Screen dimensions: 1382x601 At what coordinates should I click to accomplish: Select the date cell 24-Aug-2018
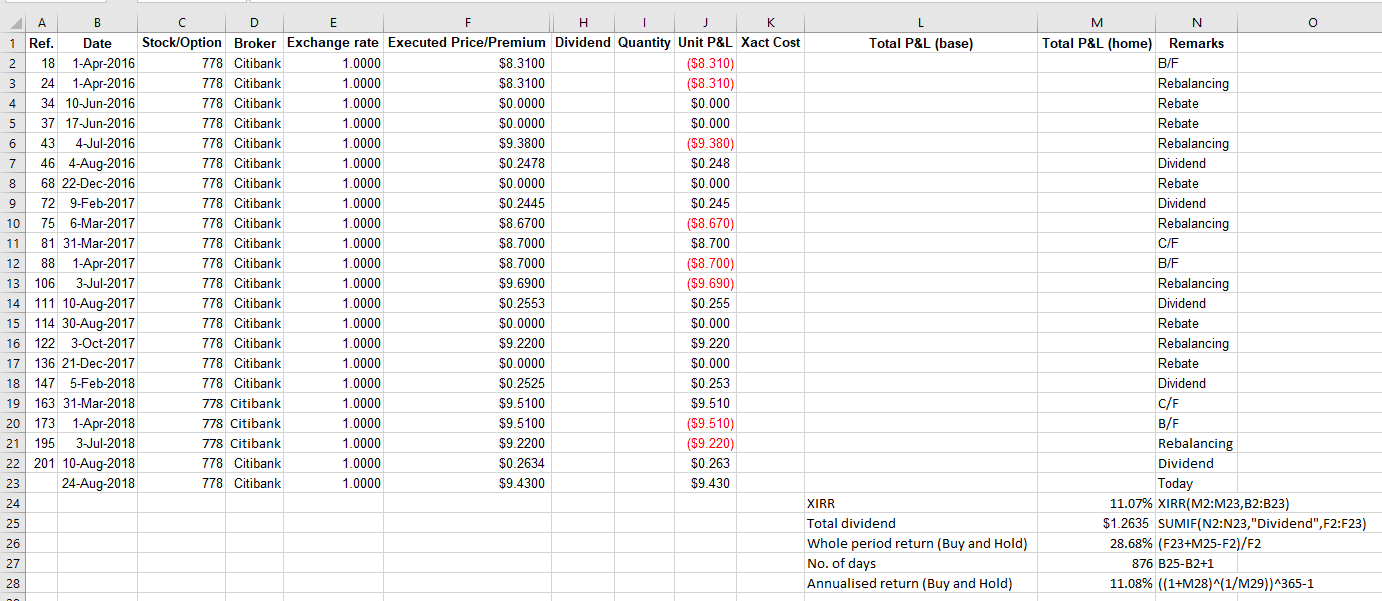[97, 483]
